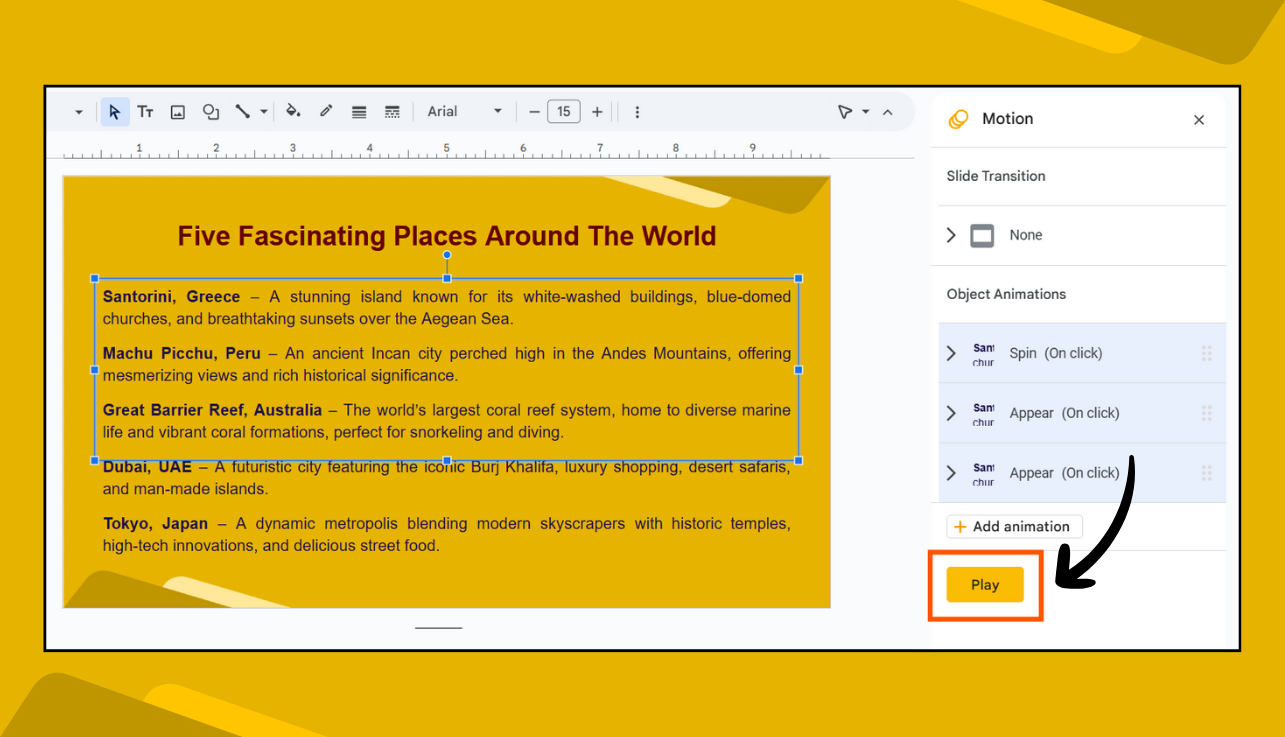This screenshot has height=737, width=1285.
Task: Add a new animation
Action: (x=1013, y=526)
